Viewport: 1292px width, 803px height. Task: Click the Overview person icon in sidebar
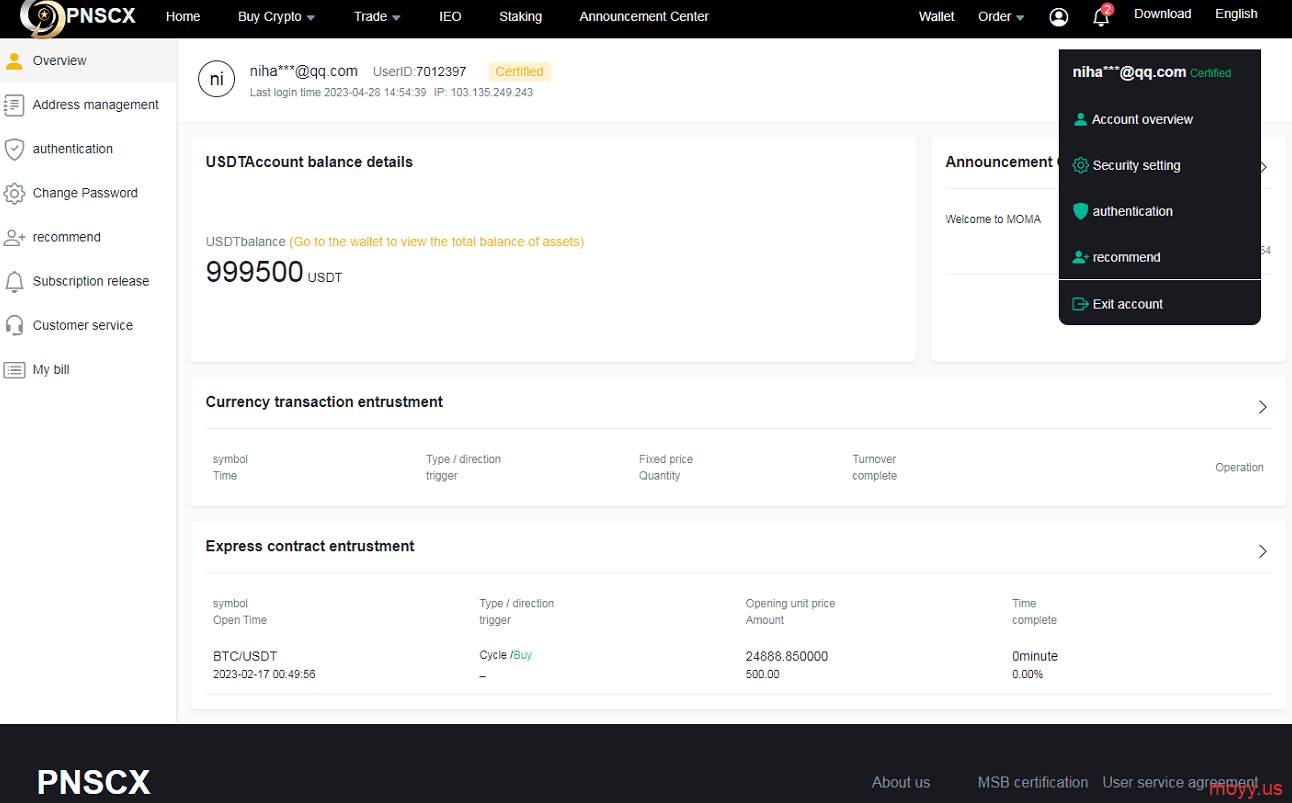(14, 60)
